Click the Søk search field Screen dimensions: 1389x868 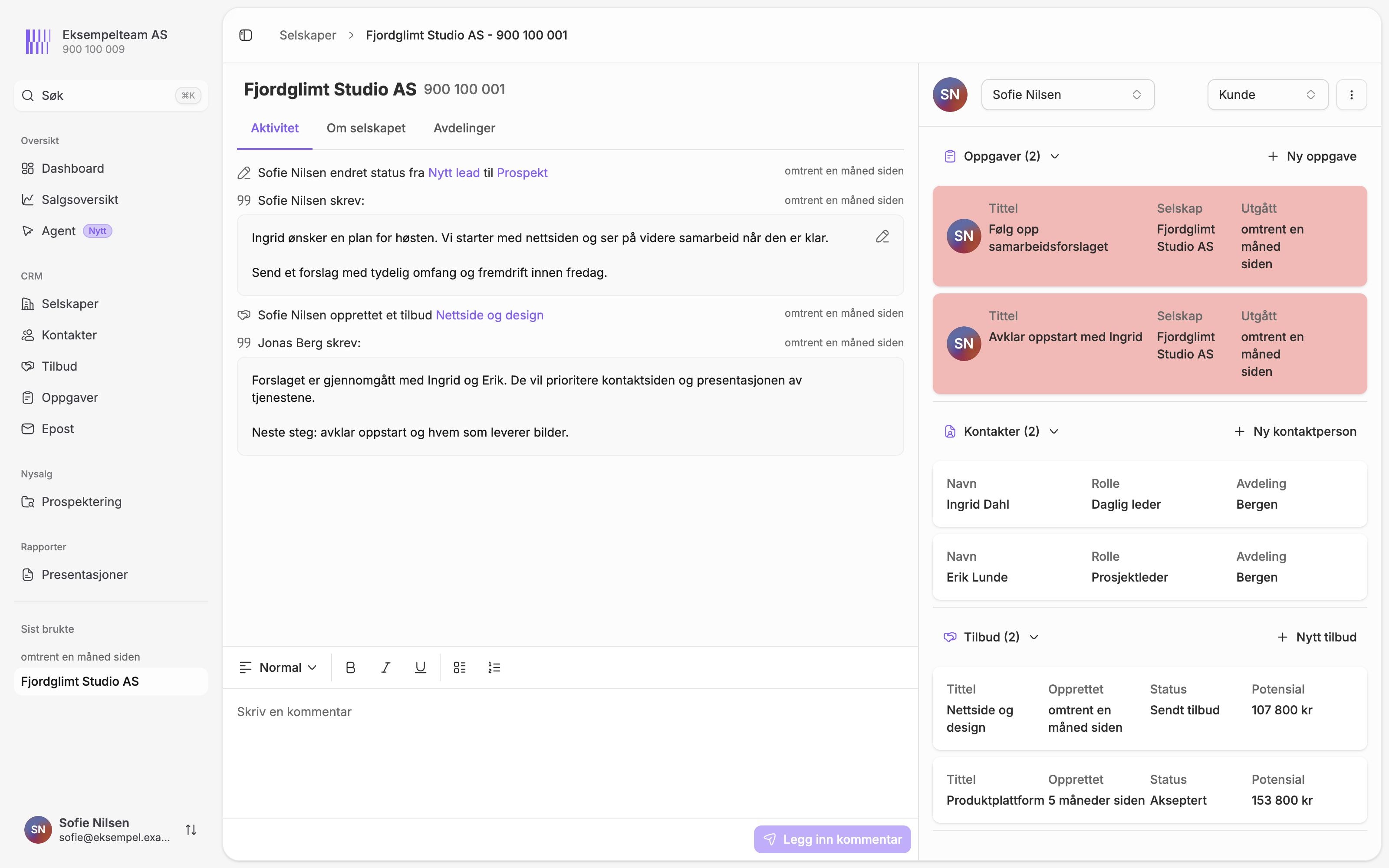112,95
